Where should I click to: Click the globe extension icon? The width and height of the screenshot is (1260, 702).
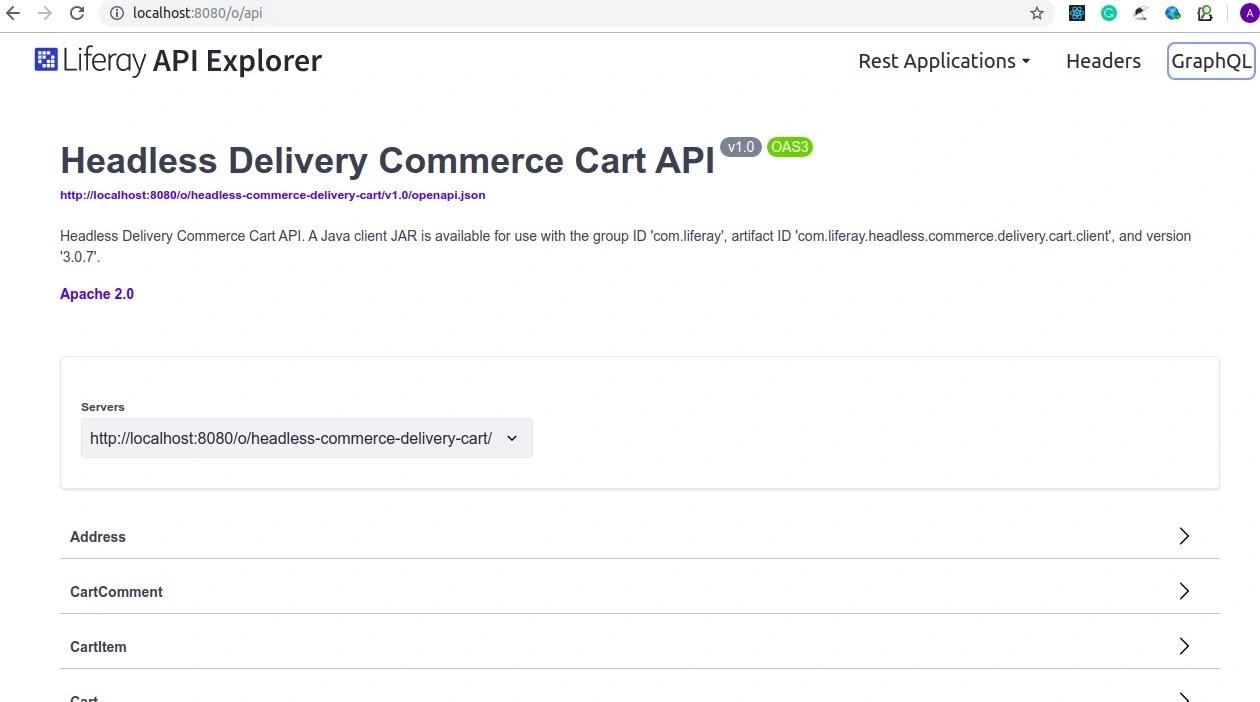tap(1173, 13)
